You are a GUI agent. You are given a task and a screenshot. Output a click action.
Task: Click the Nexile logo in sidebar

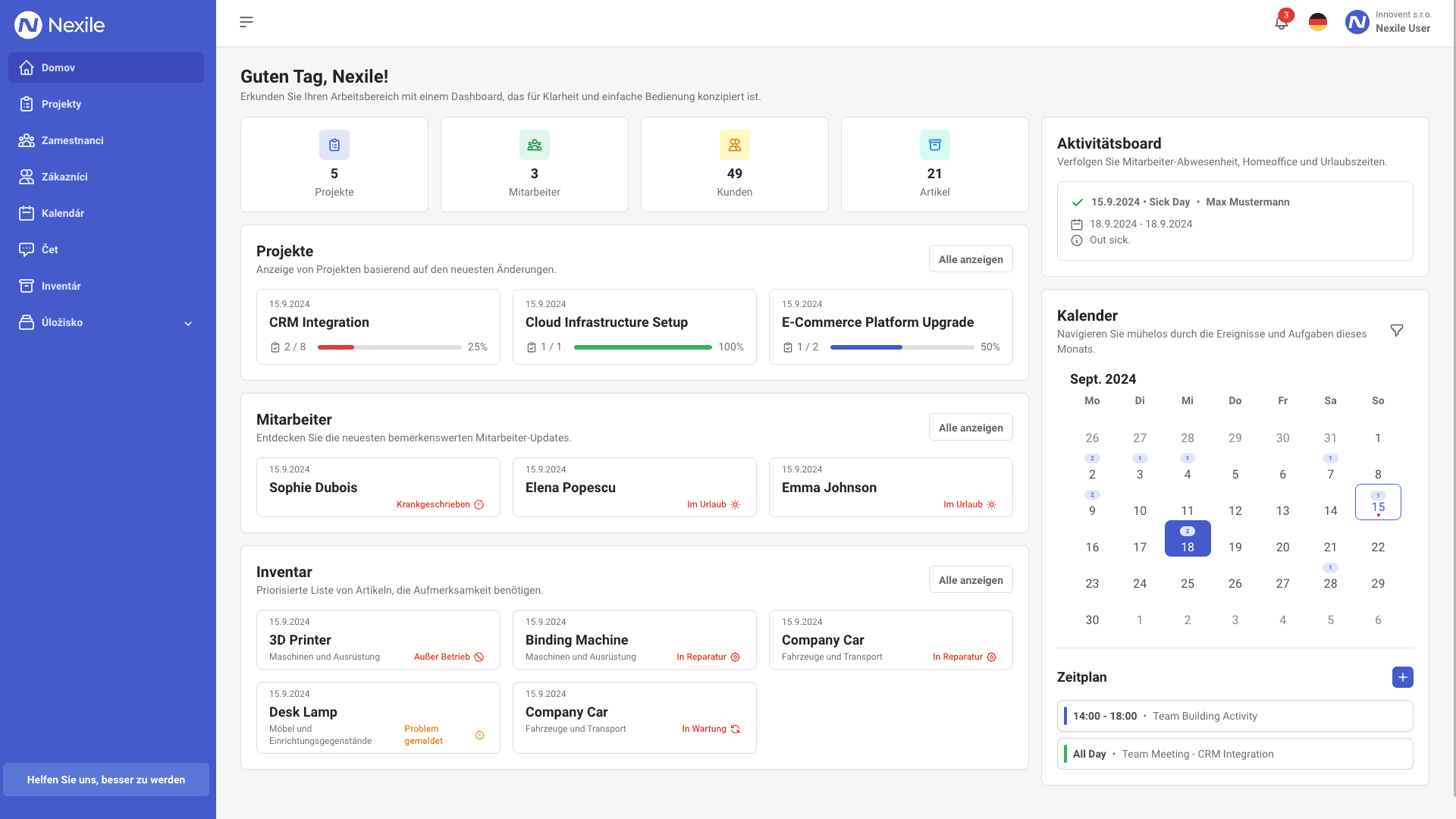(x=59, y=25)
